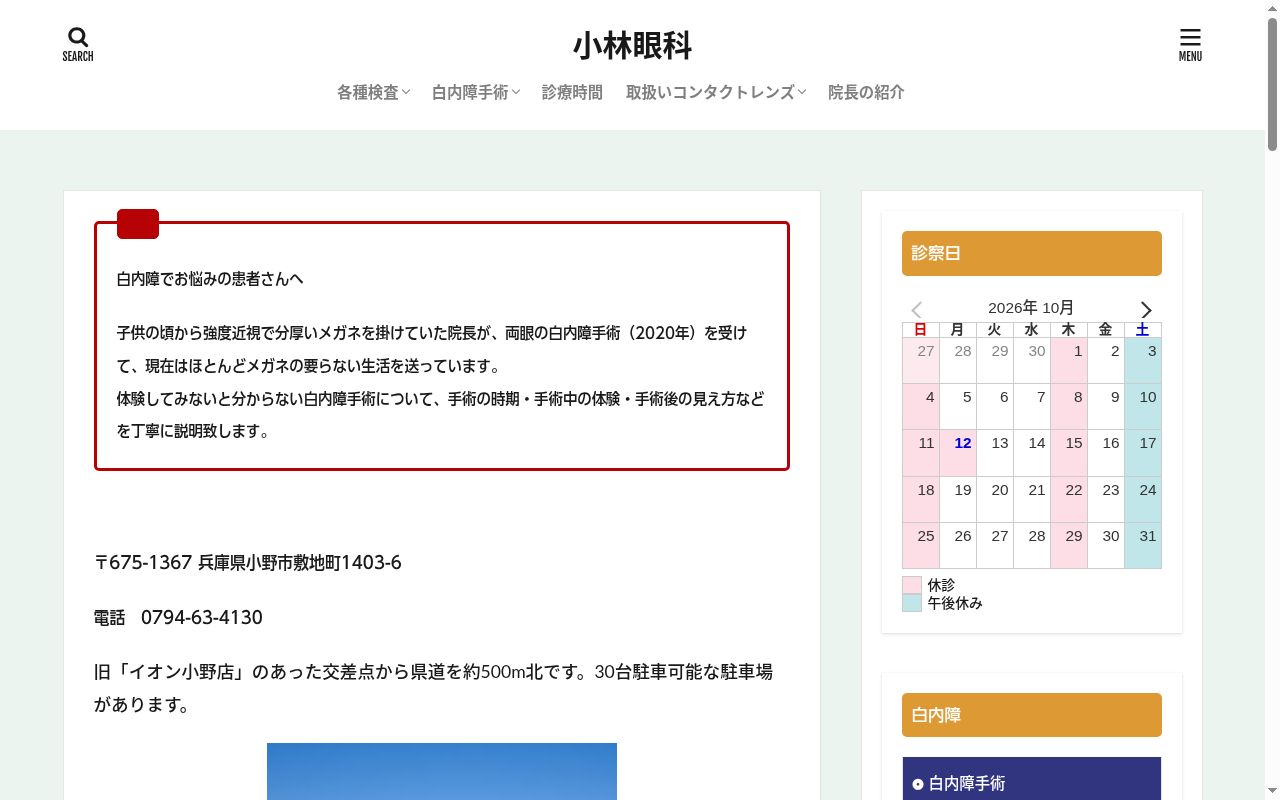Click the phone number 0794-63-4130
The height and width of the screenshot is (800, 1280).
tap(202, 617)
